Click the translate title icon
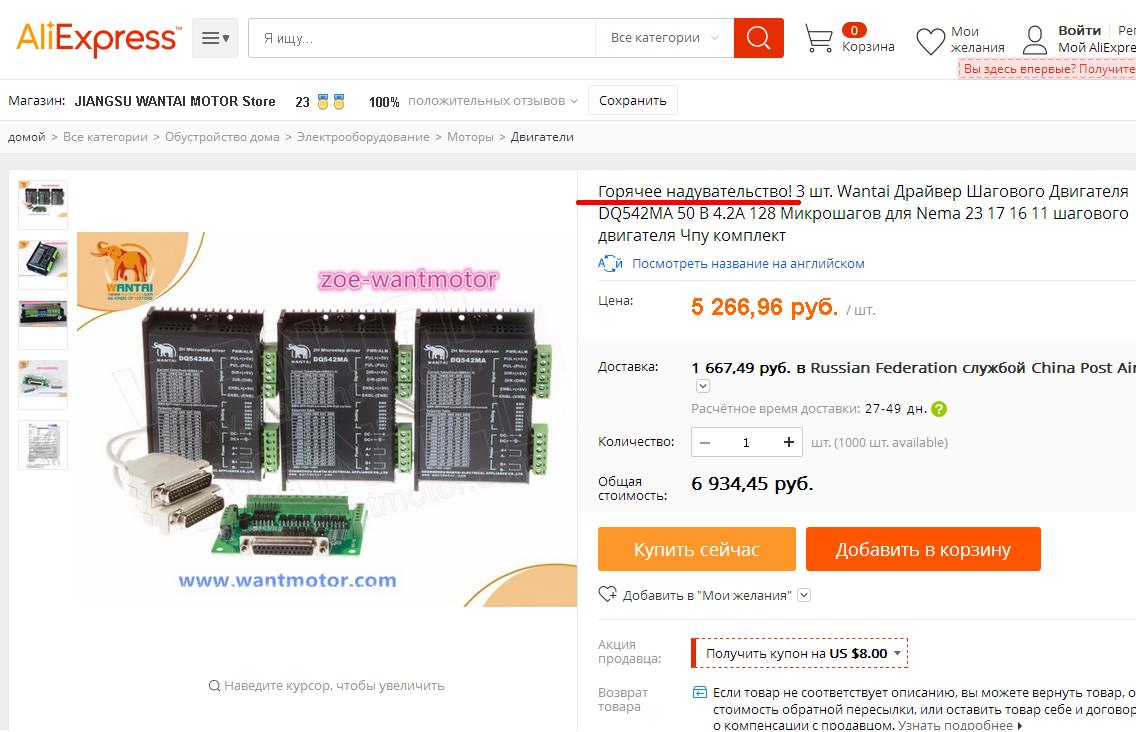This screenshot has width=1136, height=732. tap(610, 263)
